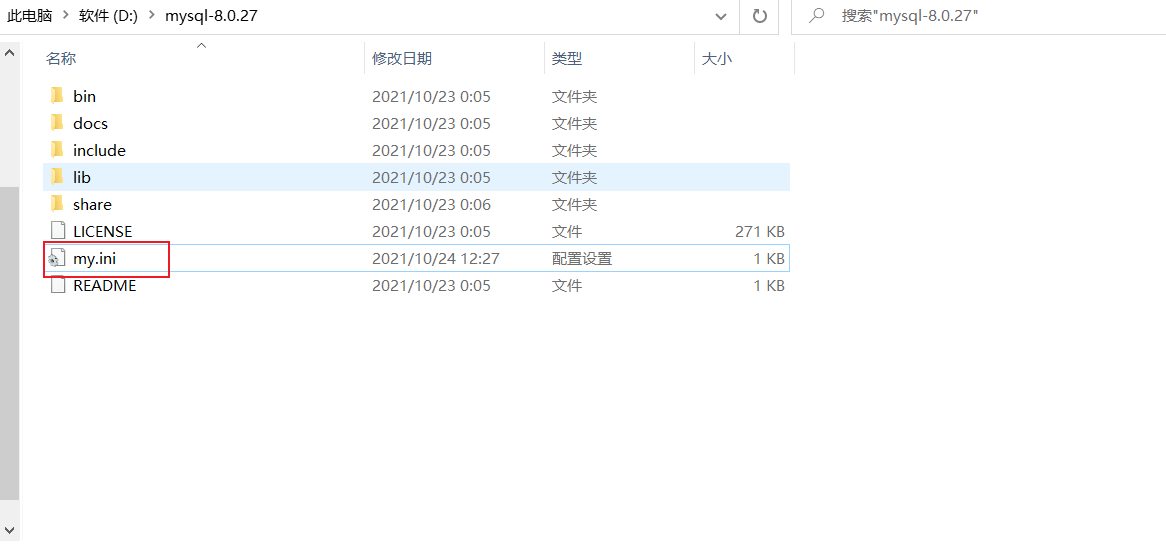The width and height of the screenshot is (1166, 558).
Task: Click the navigation pane scroll down arrow
Action: pos(10,528)
